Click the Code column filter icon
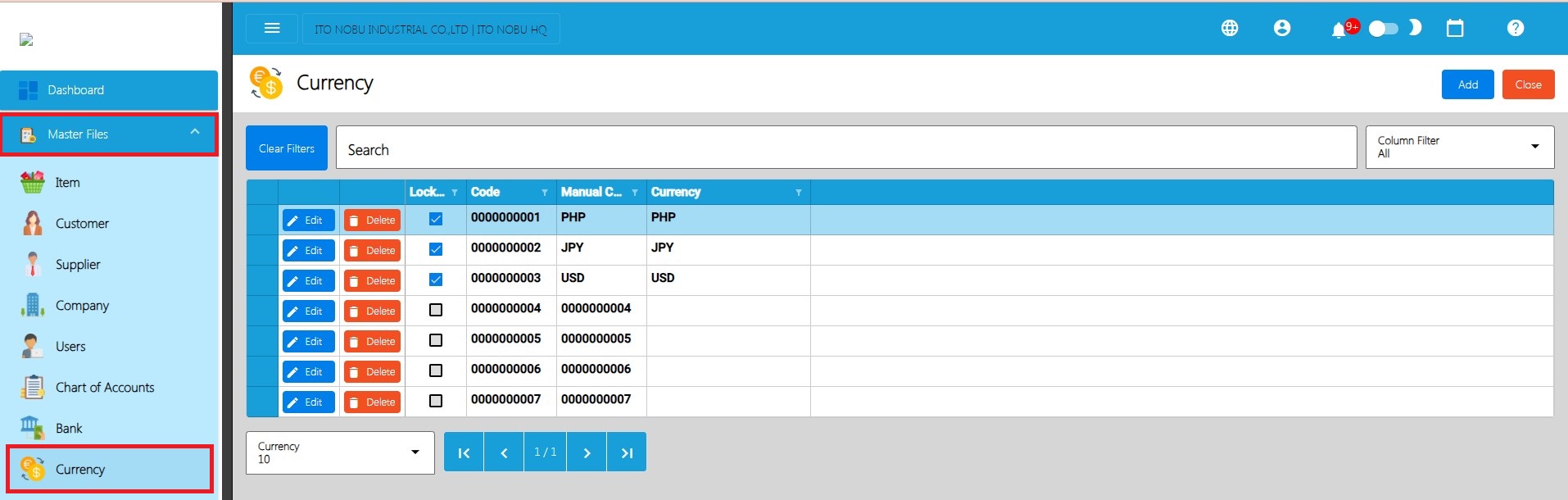Image resolution: width=1568 pixels, height=500 pixels. [x=545, y=193]
